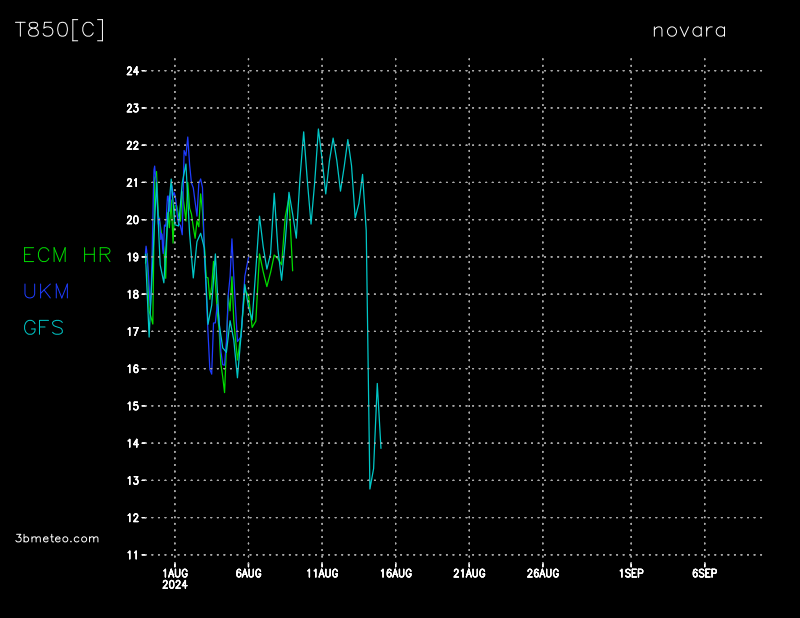The image size is (800, 618).
Task: Select the novara location label
Action: 689,30
